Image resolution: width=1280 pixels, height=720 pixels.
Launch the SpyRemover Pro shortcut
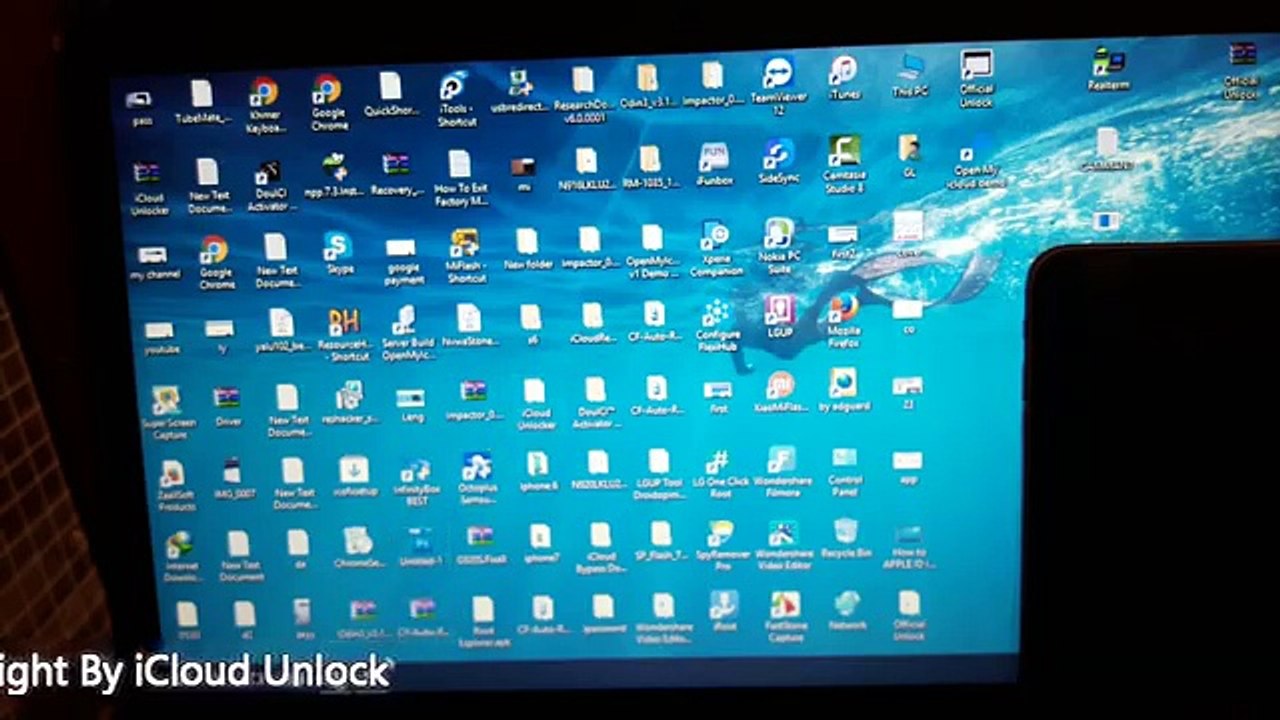722,546
